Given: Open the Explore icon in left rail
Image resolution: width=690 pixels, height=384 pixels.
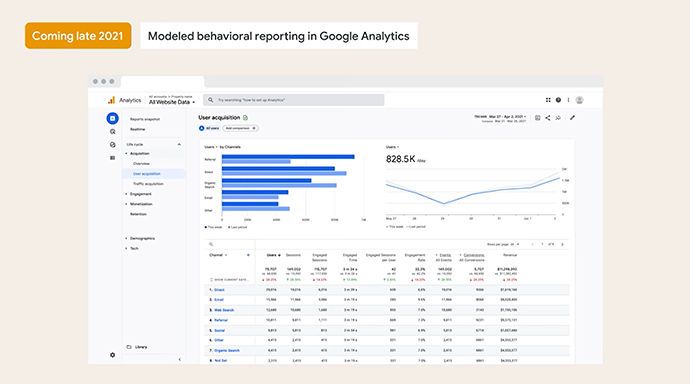Looking at the screenshot, I should (x=113, y=132).
